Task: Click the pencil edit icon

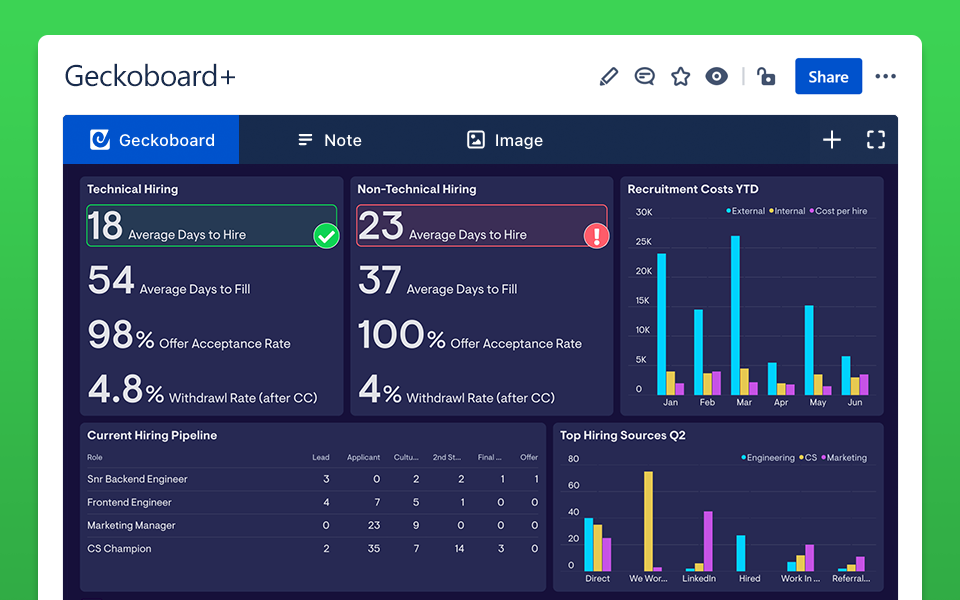Action: [608, 77]
